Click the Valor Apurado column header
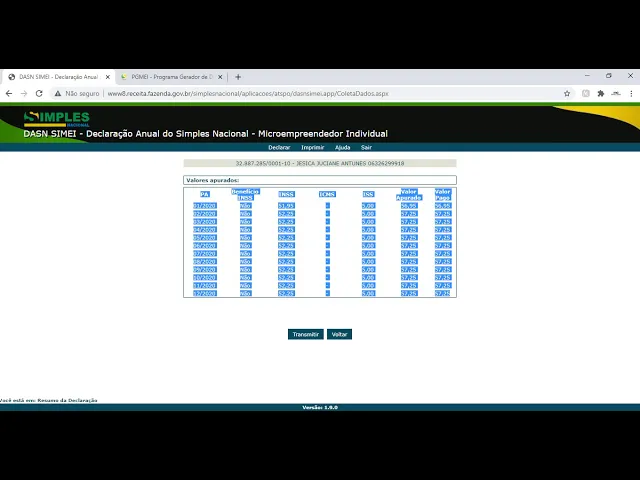Image resolution: width=640 pixels, height=480 pixels. [x=409, y=194]
